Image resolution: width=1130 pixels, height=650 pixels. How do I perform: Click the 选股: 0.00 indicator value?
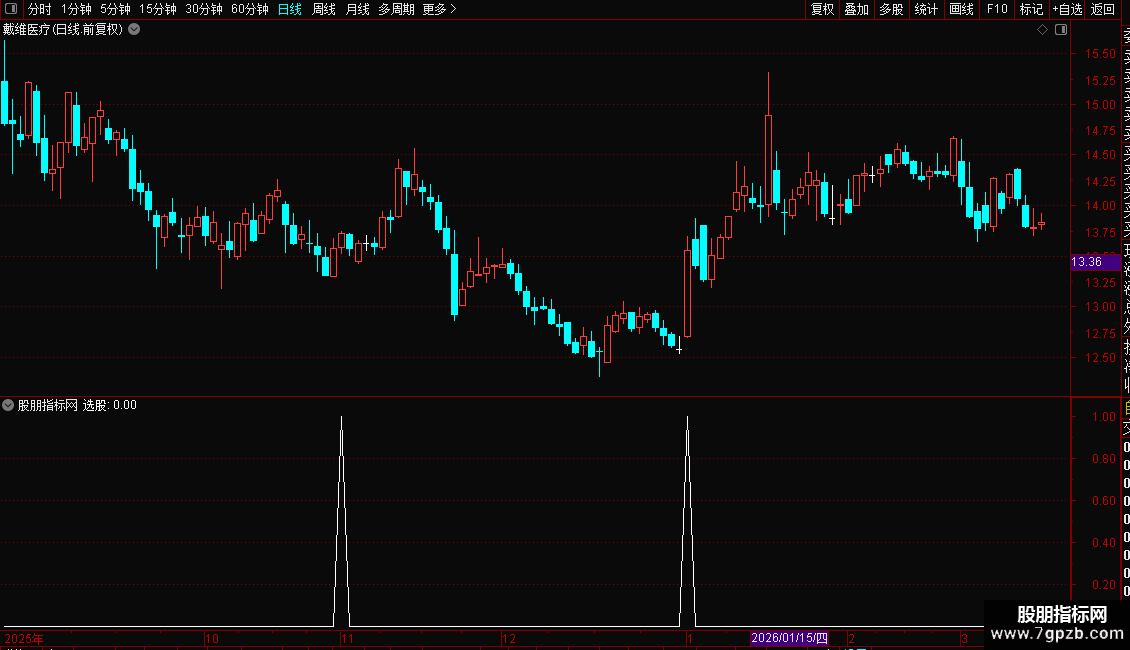(110, 405)
